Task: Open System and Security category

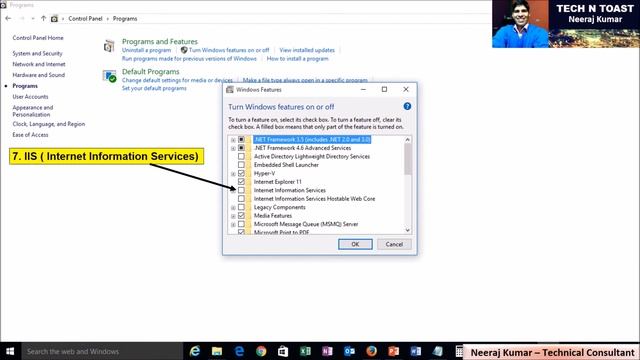Action: coord(38,53)
